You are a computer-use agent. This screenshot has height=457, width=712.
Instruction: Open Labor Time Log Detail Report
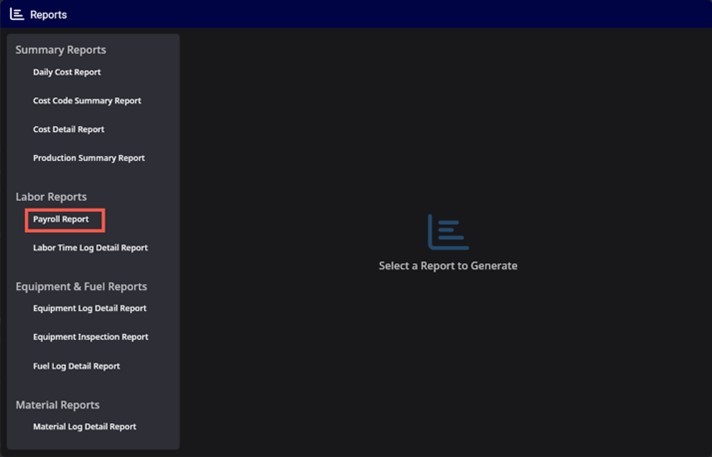pos(90,248)
